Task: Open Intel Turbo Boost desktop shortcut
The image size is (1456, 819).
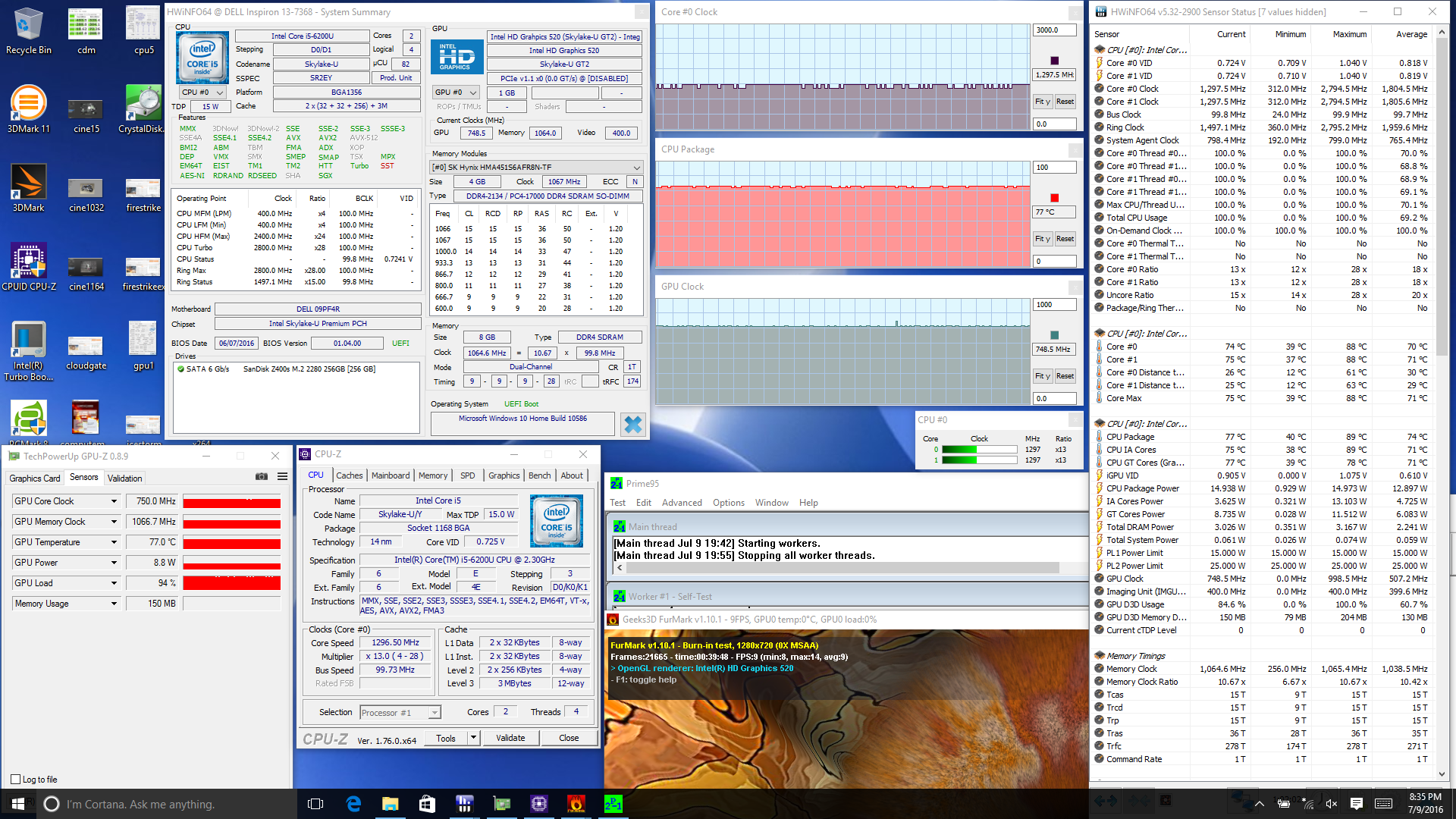Action: coord(29,350)
